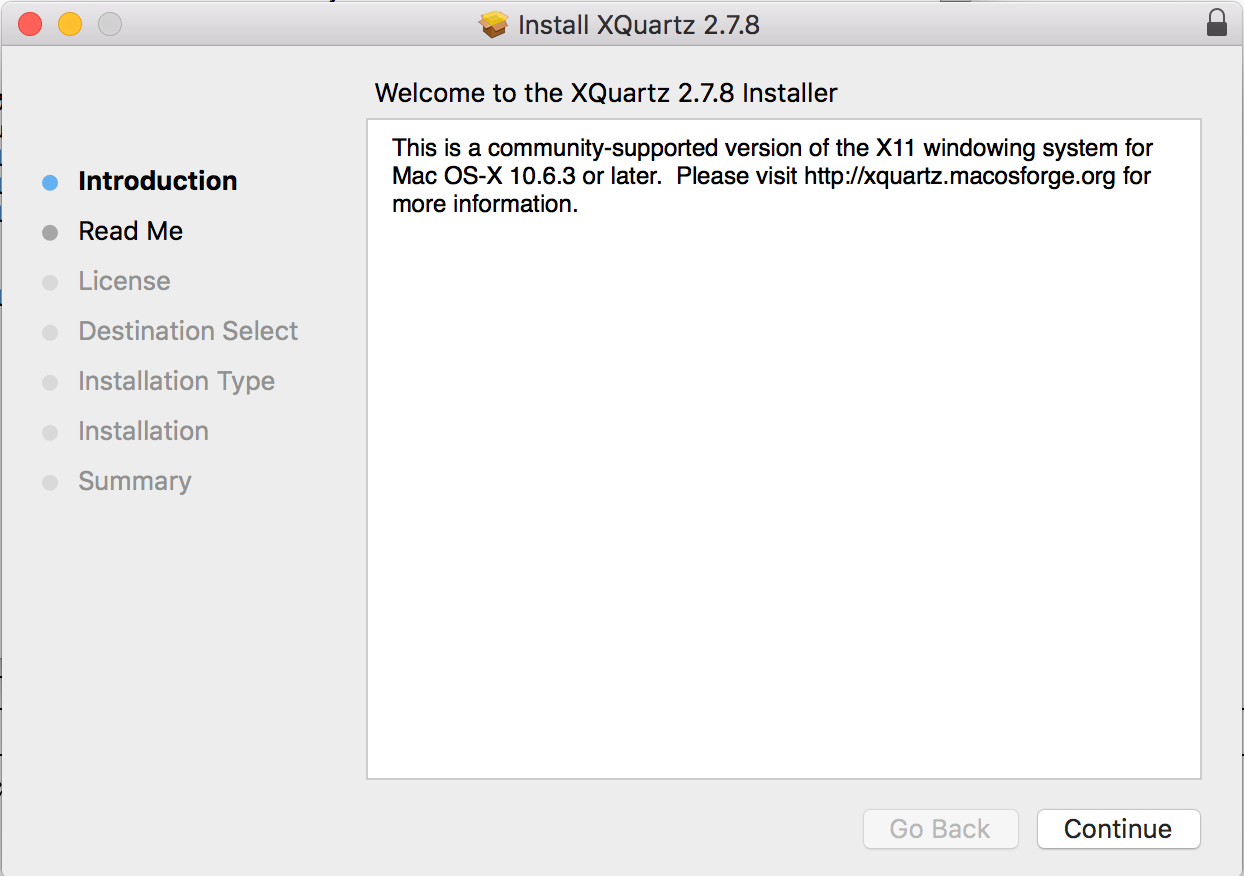Click the xquartz.macosforge.org URL text
Image resolution: width=1244 pixels, height=876 pixels.
(960, 176)
